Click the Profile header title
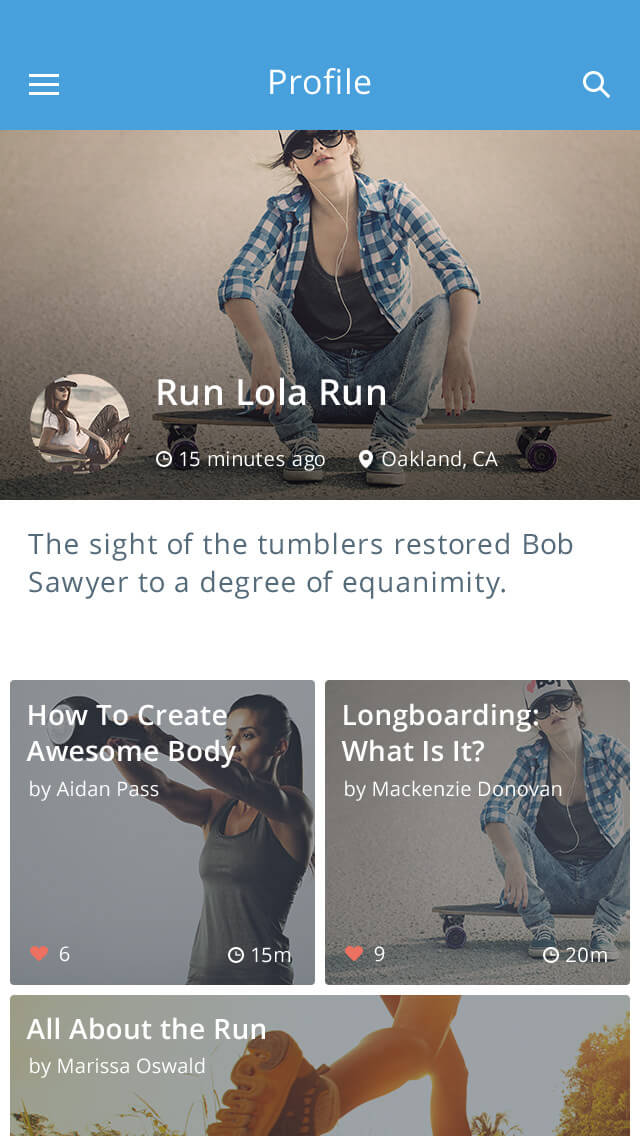 [319, 82]
